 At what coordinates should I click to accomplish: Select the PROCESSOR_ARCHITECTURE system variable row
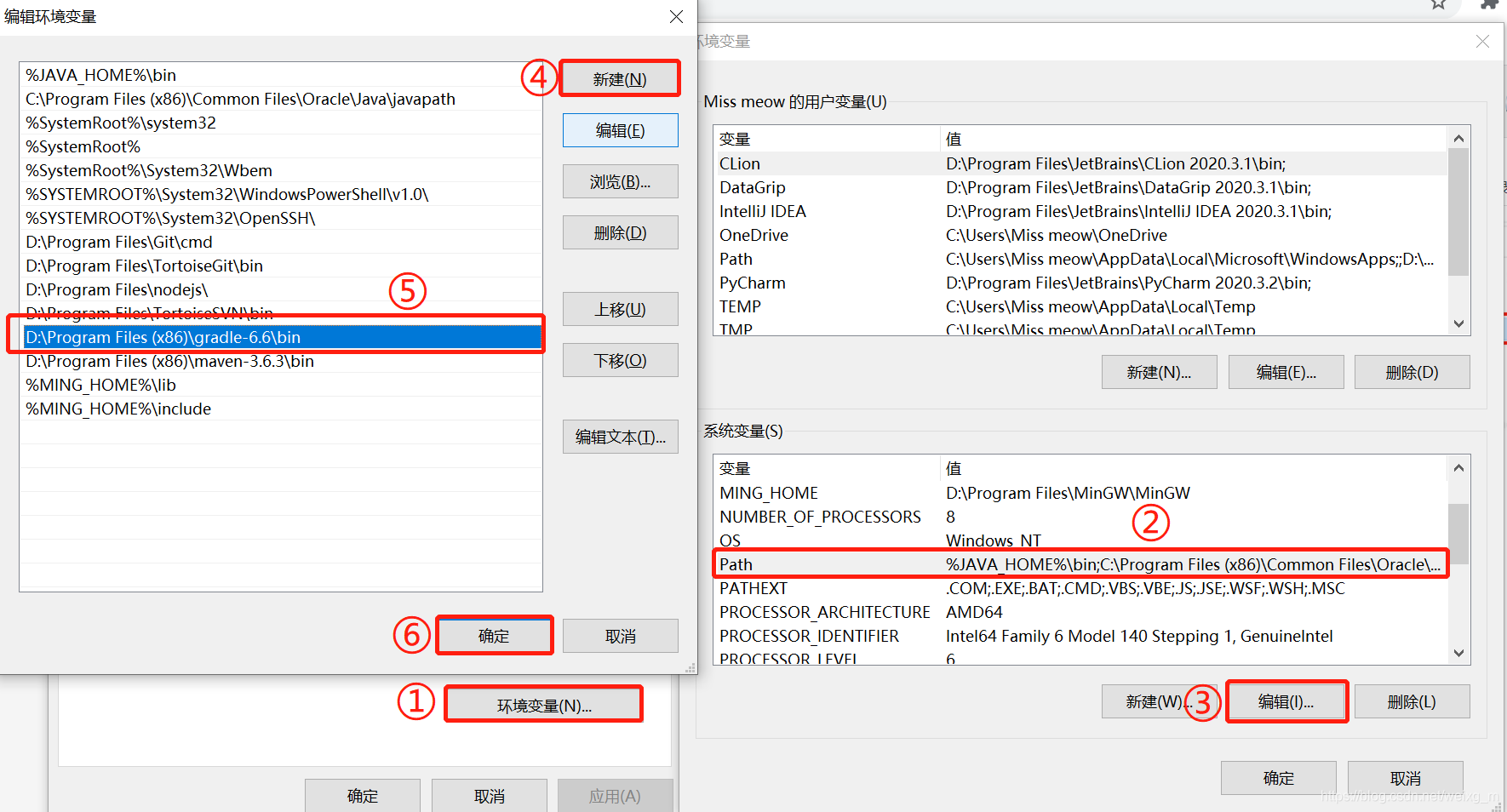click(1080, 612)
